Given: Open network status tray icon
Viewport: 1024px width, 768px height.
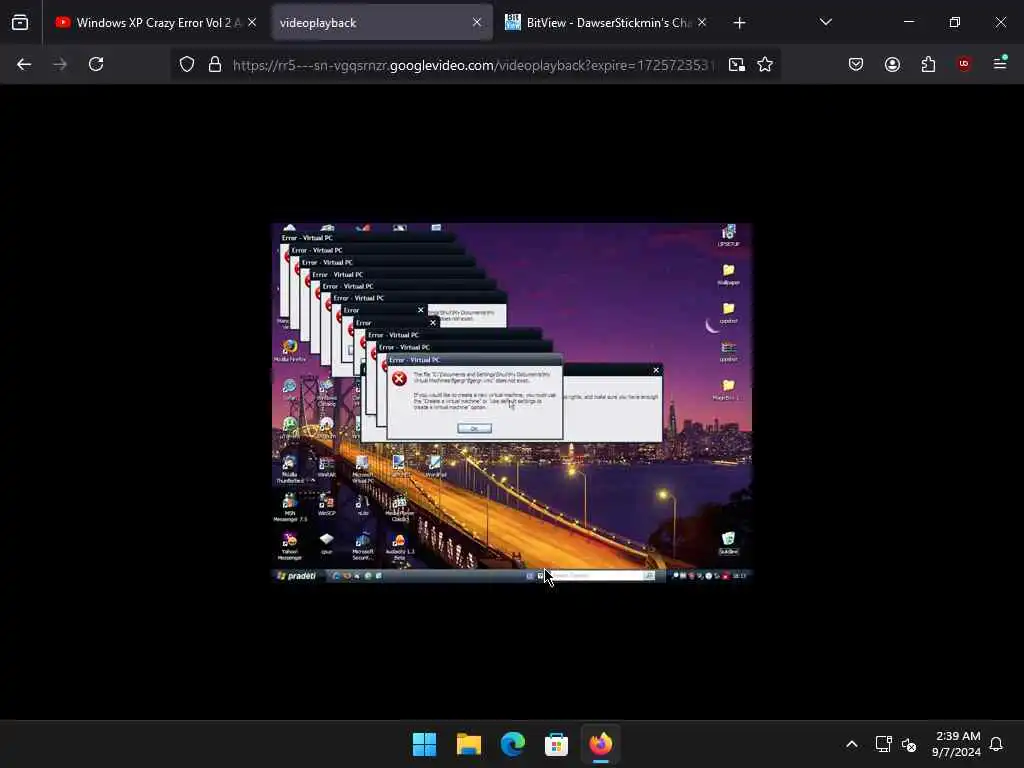Looking at the screenshot, I should 883,744.
